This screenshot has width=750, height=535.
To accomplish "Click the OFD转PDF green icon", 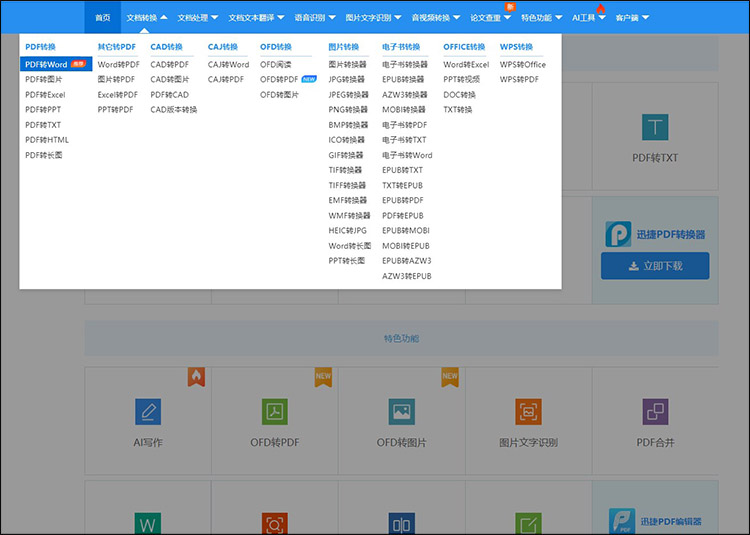I will [275, 411].
